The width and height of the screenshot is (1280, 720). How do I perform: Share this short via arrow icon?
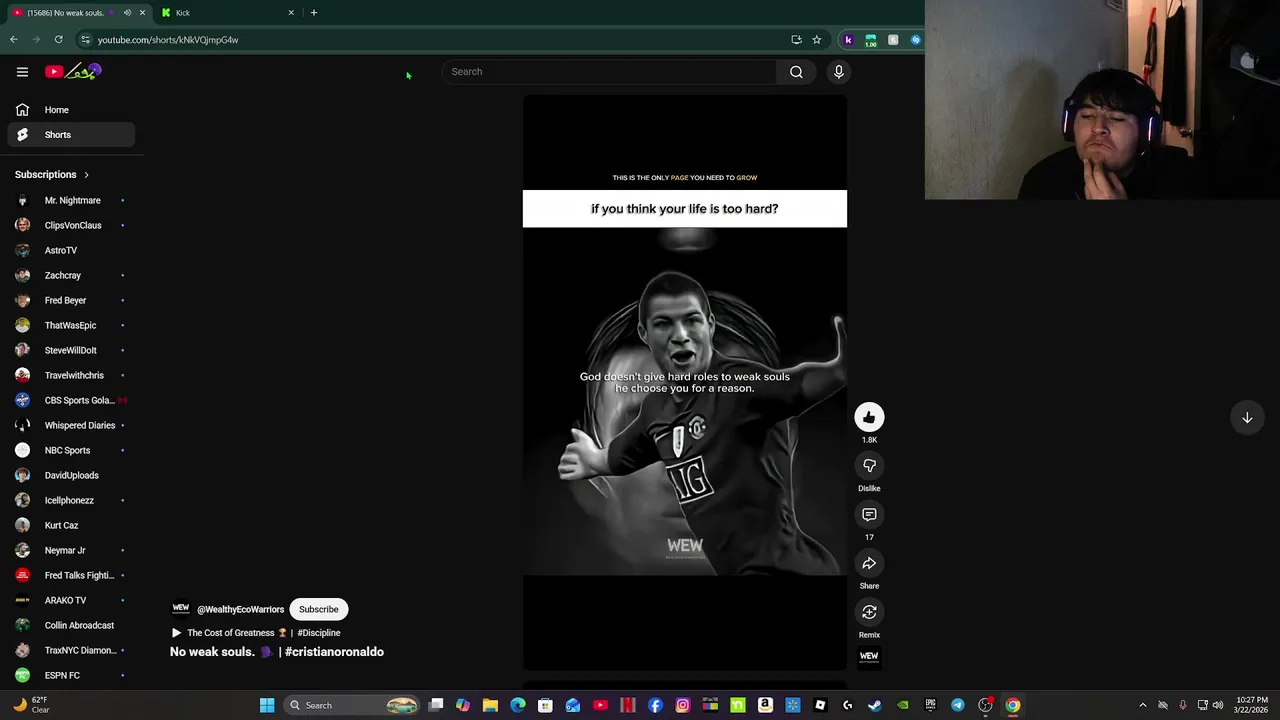[x=869, y=564]
